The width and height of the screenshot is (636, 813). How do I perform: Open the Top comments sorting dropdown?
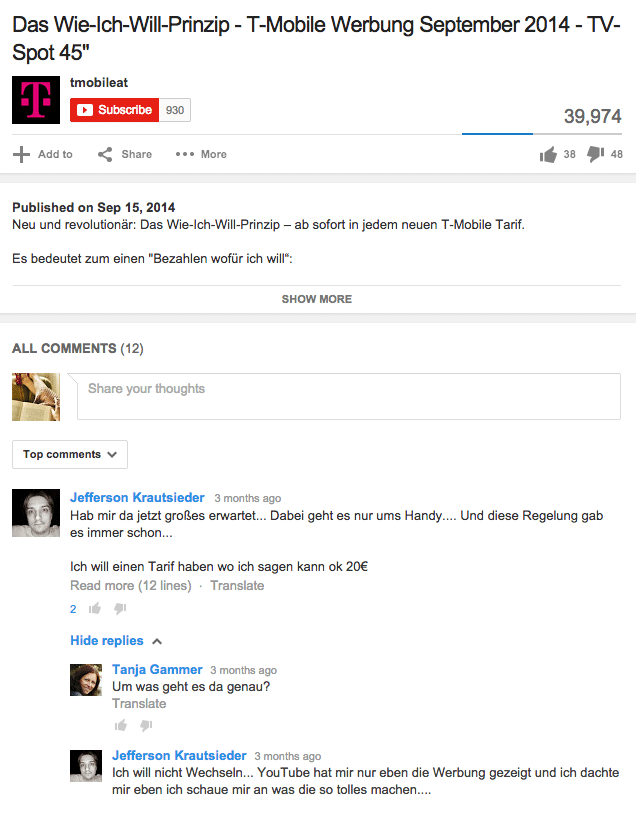(x=70, y=455)
